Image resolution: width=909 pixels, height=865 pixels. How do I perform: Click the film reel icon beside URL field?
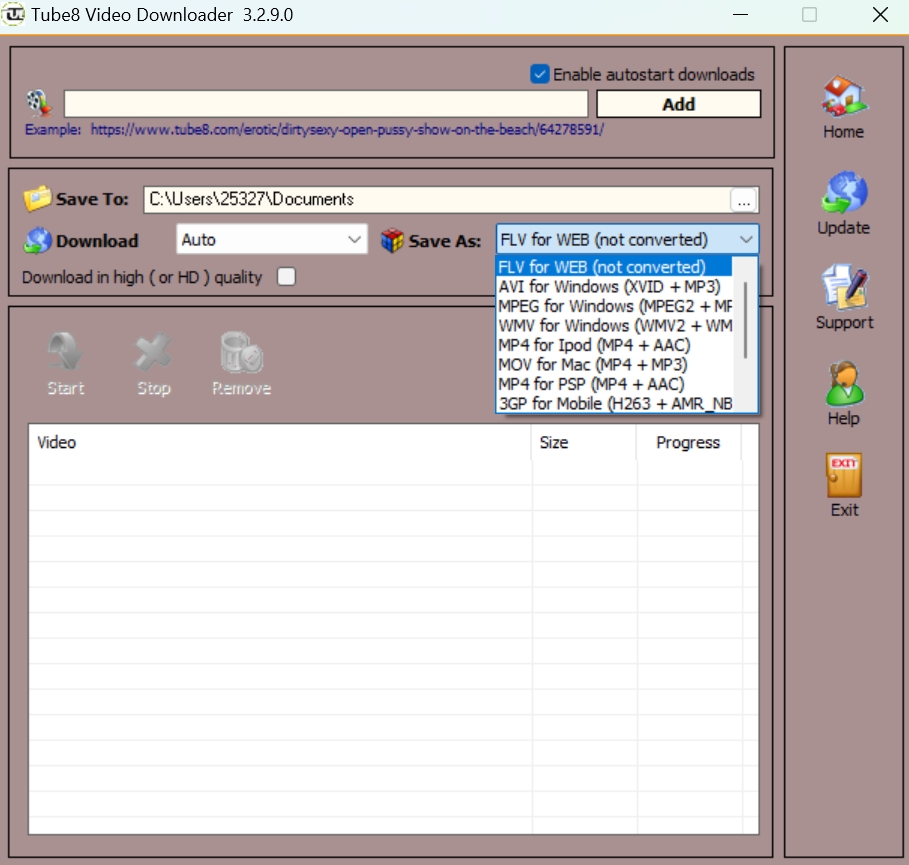39,103
